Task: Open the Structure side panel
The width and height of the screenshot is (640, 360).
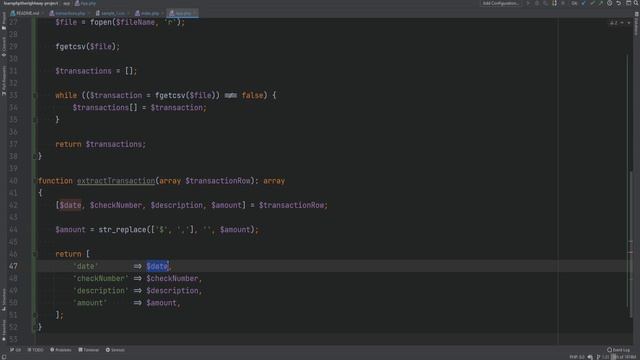Action: (4, 299)
